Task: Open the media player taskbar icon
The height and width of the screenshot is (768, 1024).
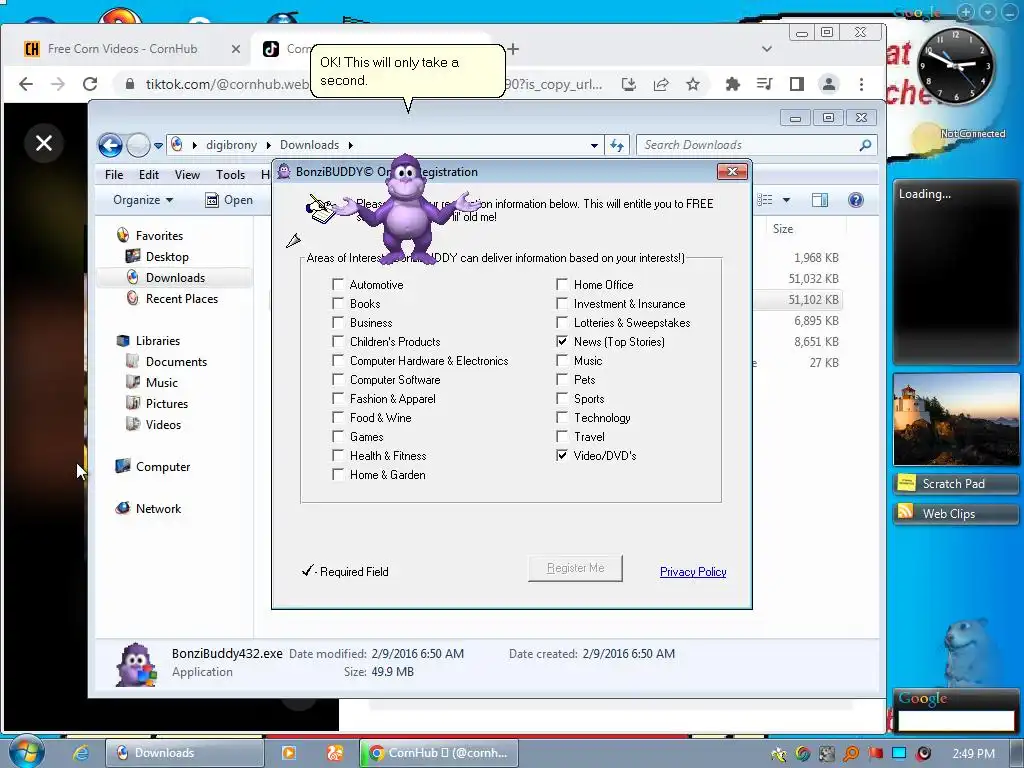Action: click(x=288, y=753)
